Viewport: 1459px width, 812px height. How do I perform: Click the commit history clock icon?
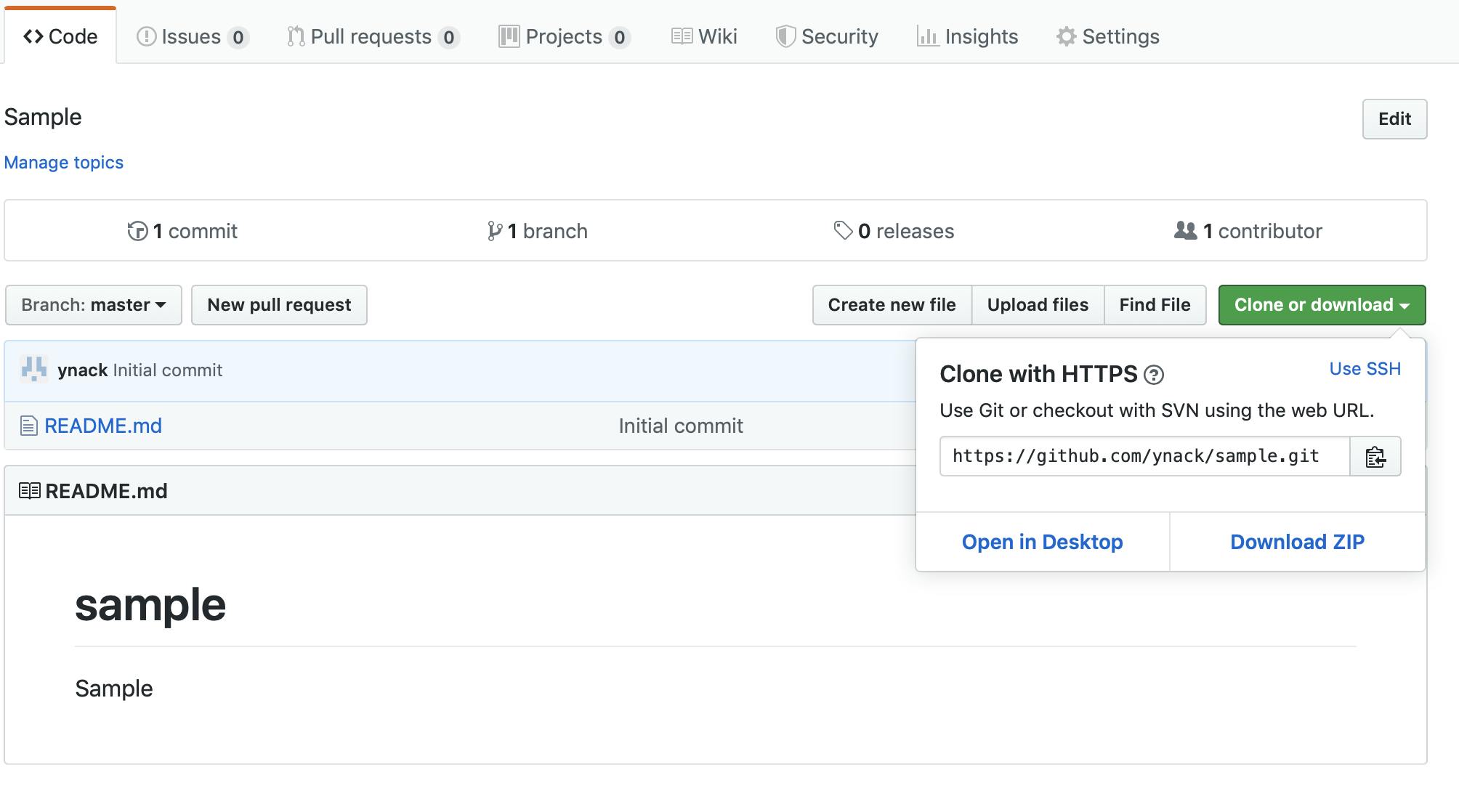click(137, 231)
